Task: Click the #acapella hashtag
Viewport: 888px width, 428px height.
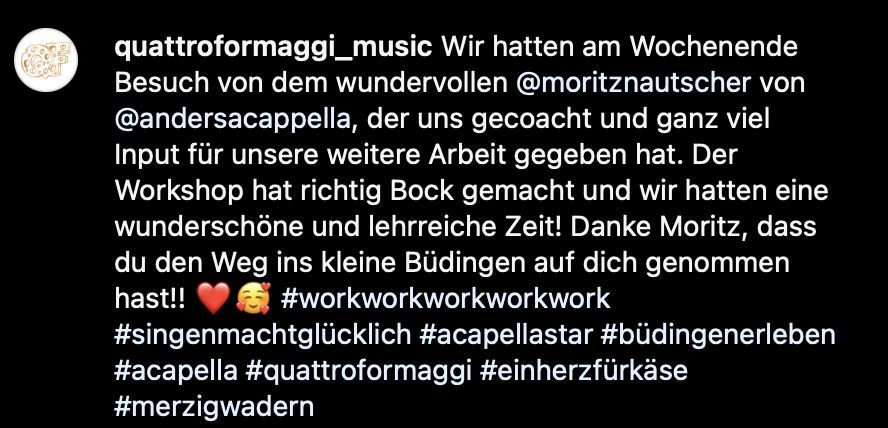Action: (x=176, y=371)
